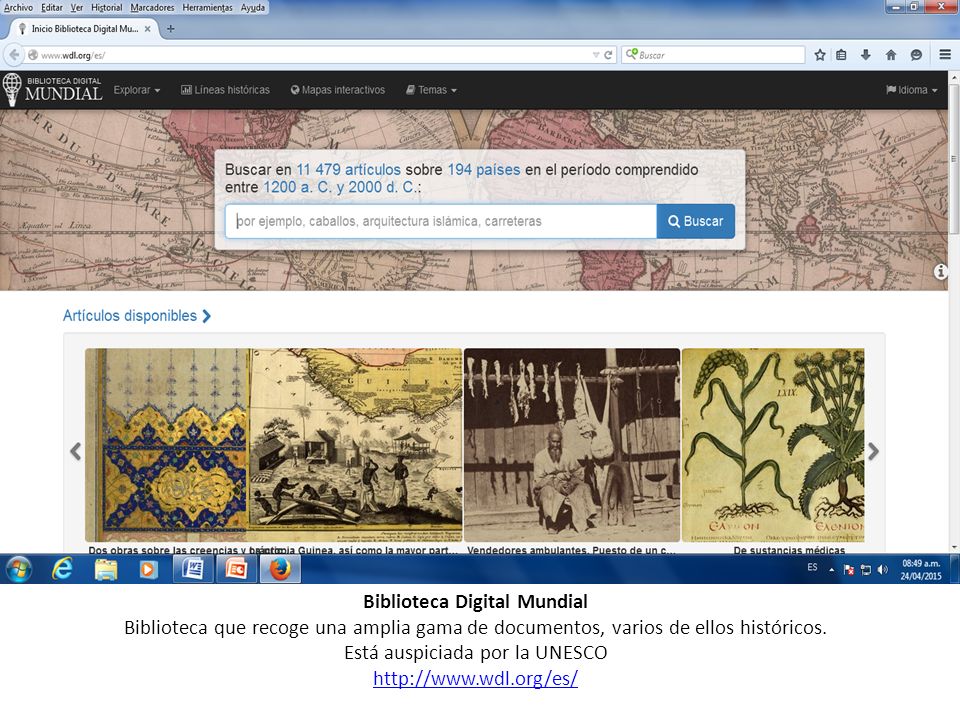Open the Idioma language dropdown
Viewport: 960px width, 720px height.
point(912,90)
